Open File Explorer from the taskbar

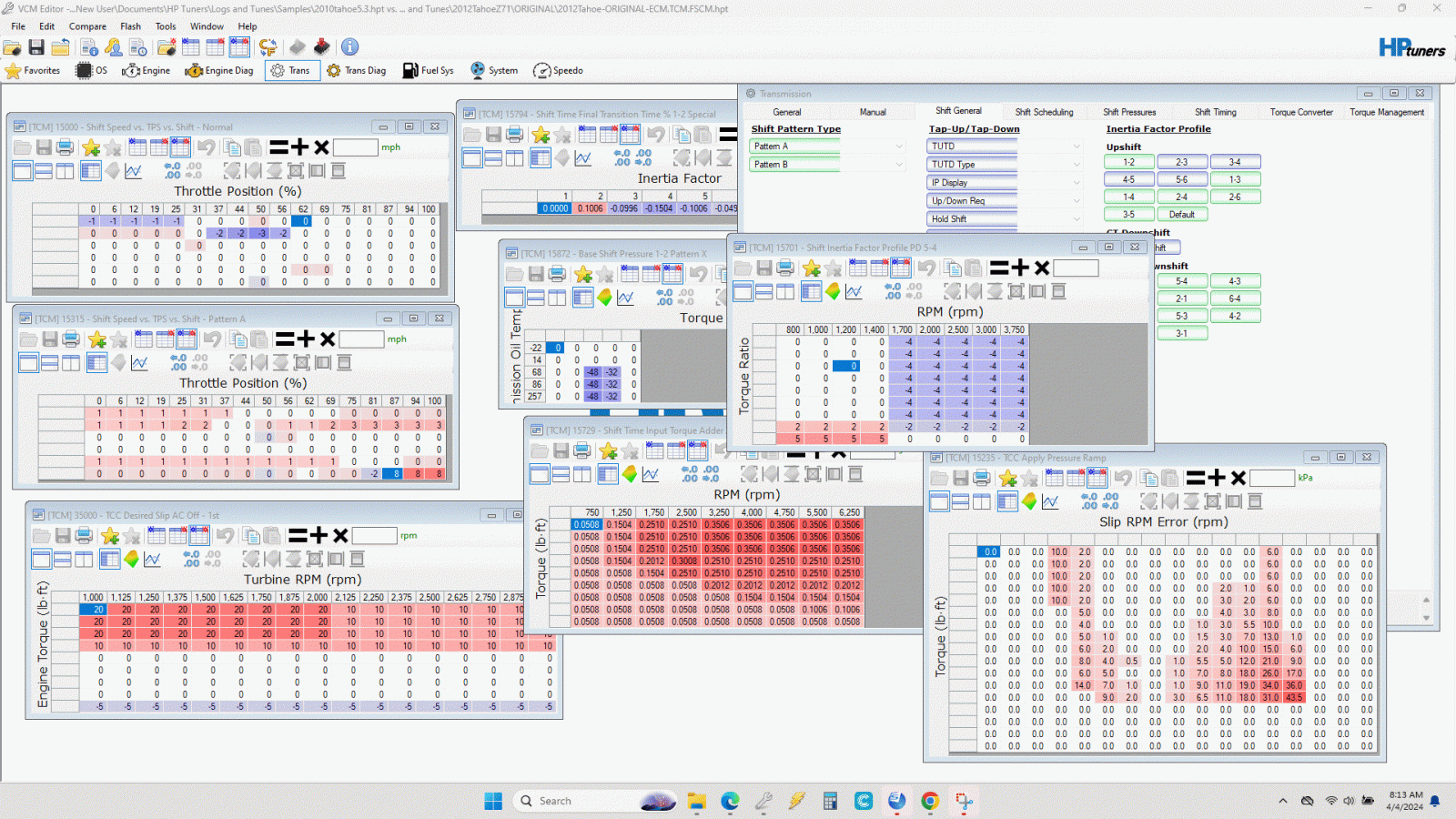pos(697,801)
